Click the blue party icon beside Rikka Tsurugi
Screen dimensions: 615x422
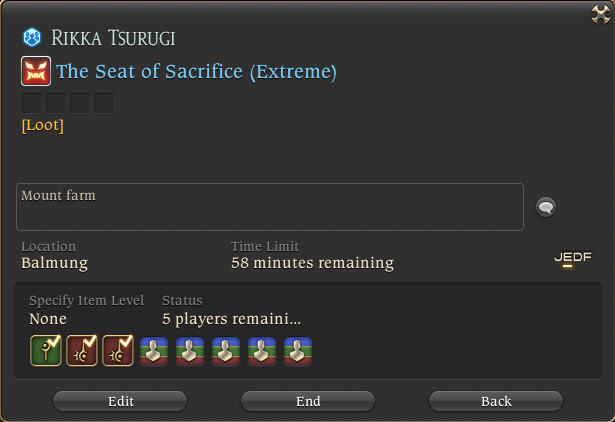(x=32, y=38)
